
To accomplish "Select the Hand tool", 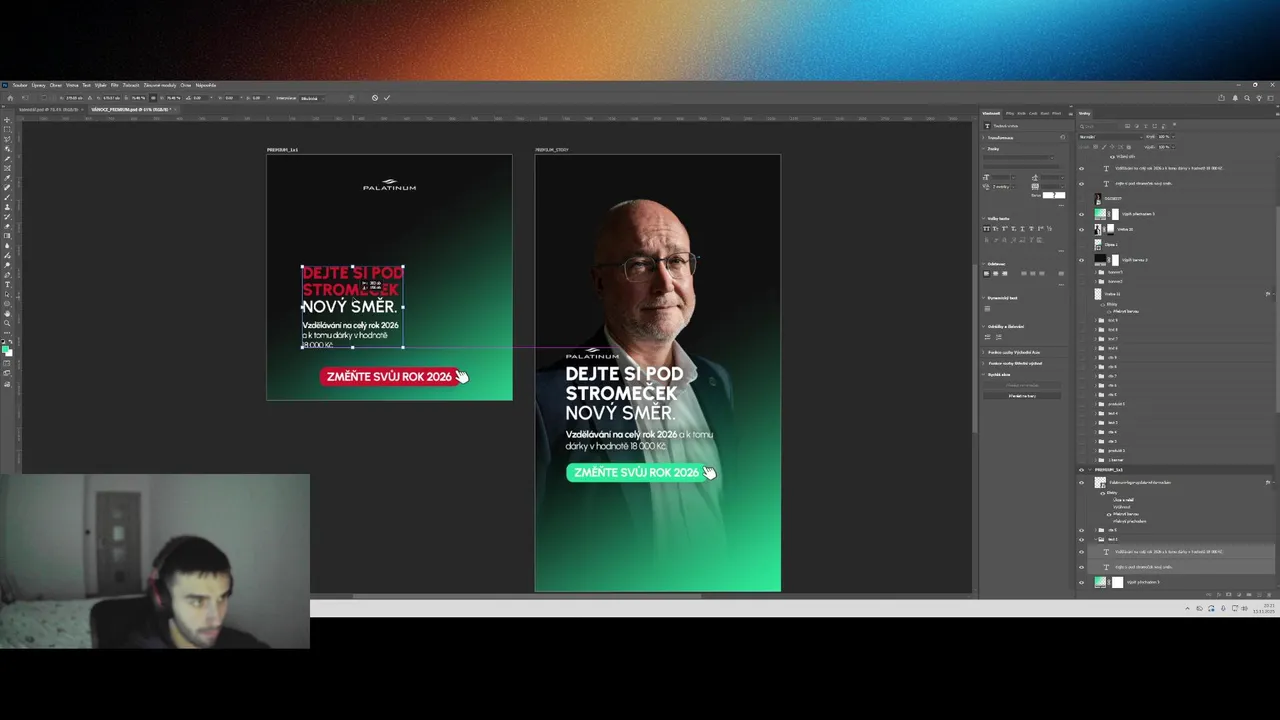I will pos(7,314).
